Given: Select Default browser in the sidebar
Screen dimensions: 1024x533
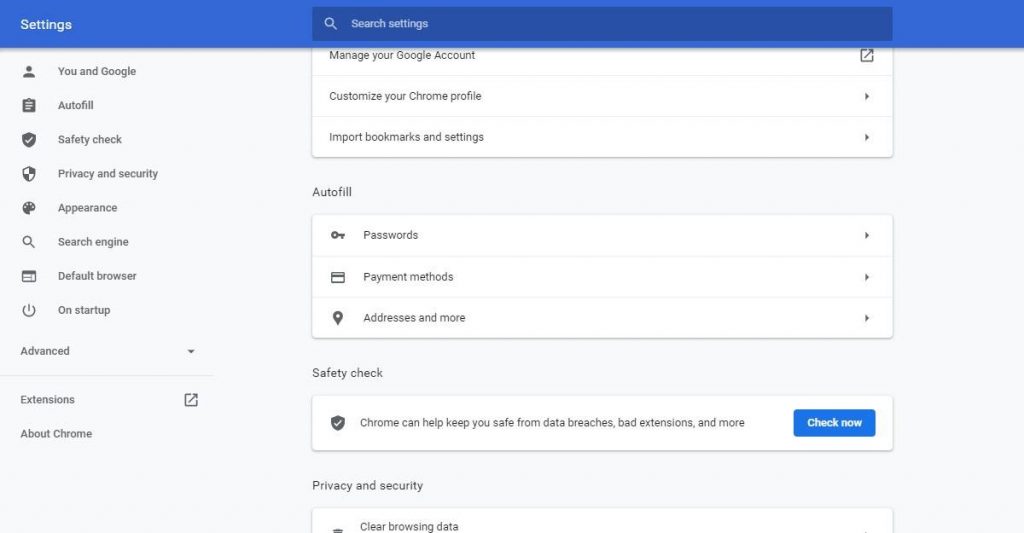Looking at the screenshot, I should (97, 276).
